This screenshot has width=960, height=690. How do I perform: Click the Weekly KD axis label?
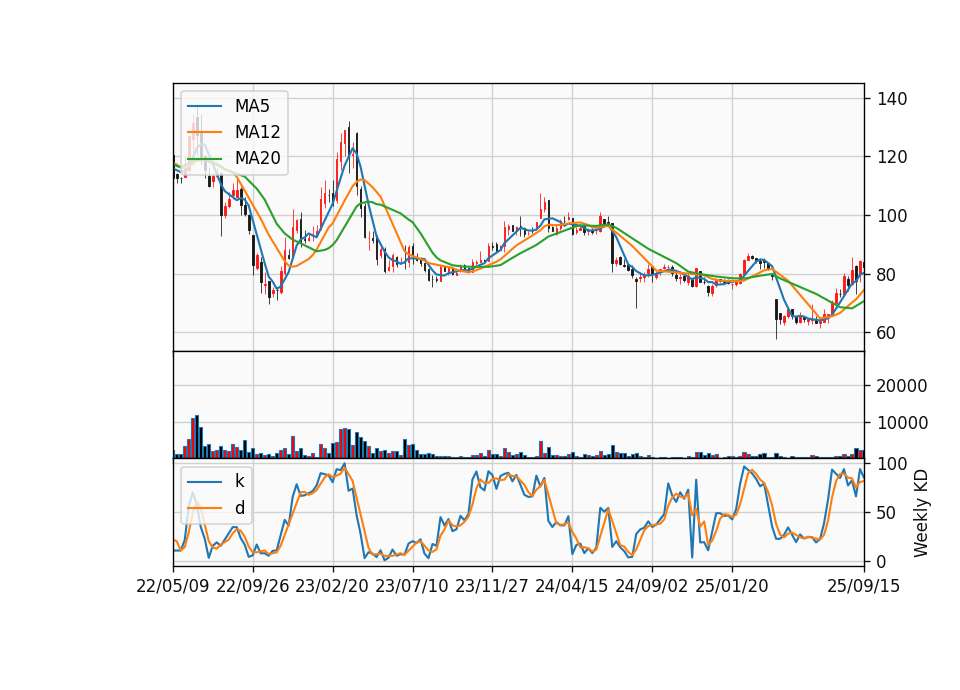(921, 513)
